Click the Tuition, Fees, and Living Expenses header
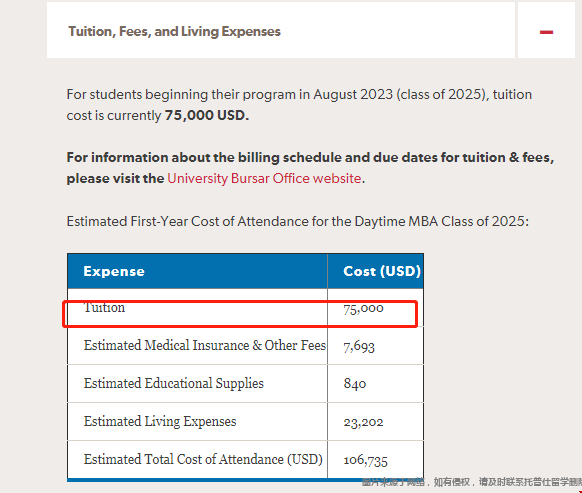The image size is (582, 493). (x=174, y=32)
